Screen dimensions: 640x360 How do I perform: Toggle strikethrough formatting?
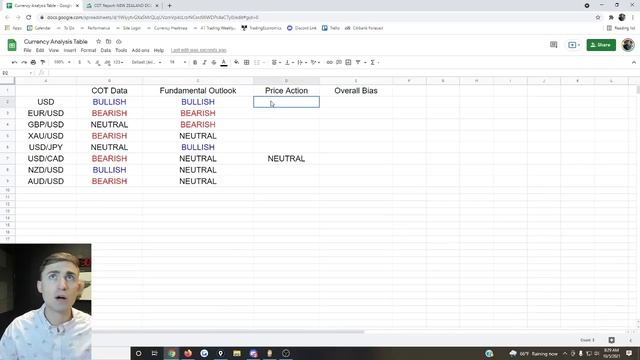213,62
